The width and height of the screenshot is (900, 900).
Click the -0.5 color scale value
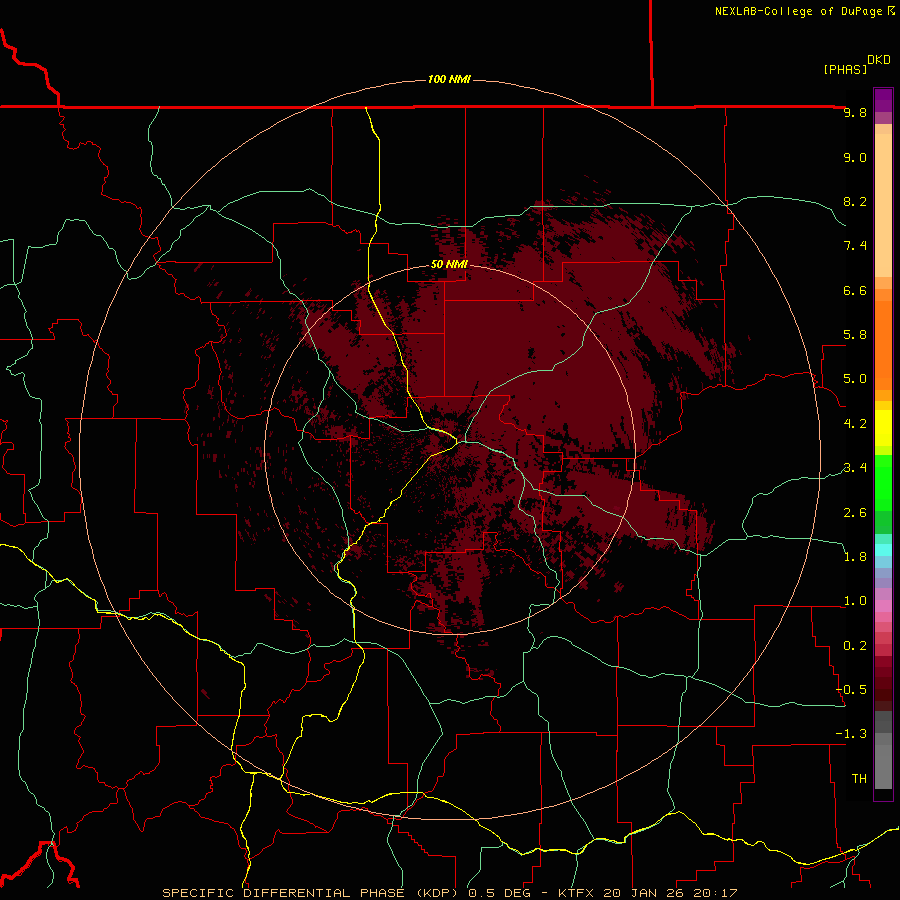[x=851, y=689]
